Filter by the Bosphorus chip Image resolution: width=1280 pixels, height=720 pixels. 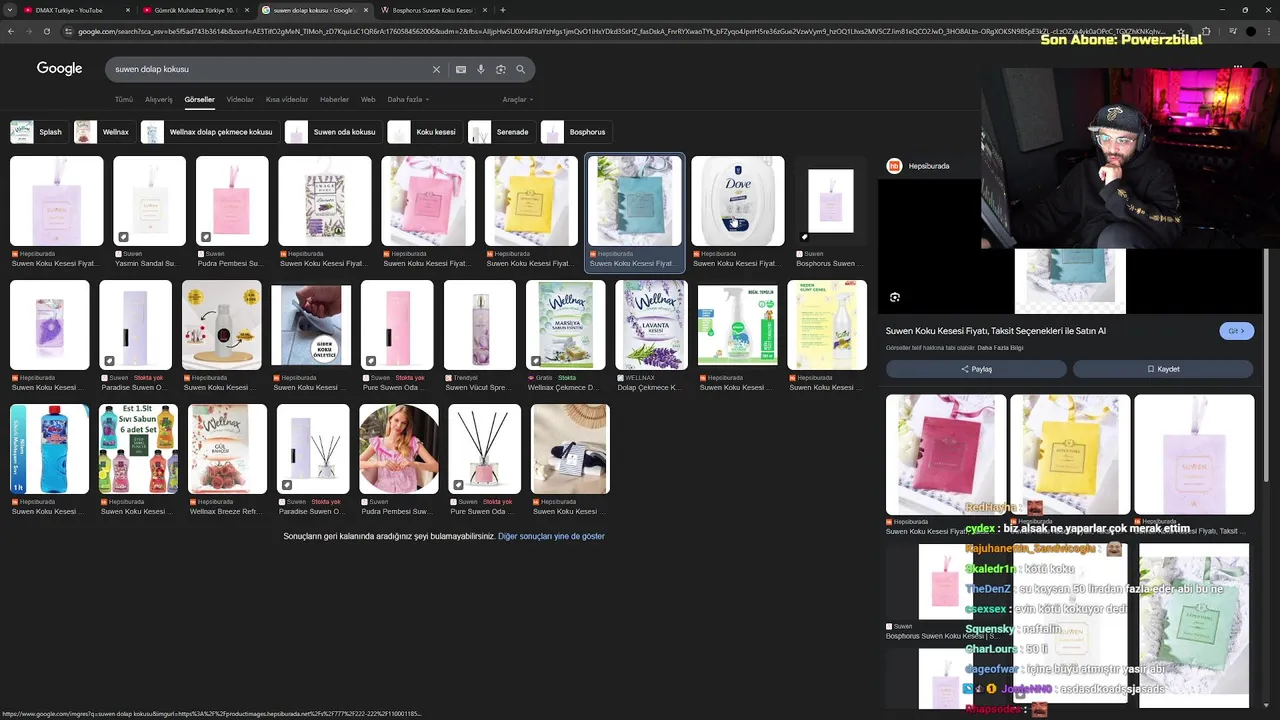click(x=576, y=132)
